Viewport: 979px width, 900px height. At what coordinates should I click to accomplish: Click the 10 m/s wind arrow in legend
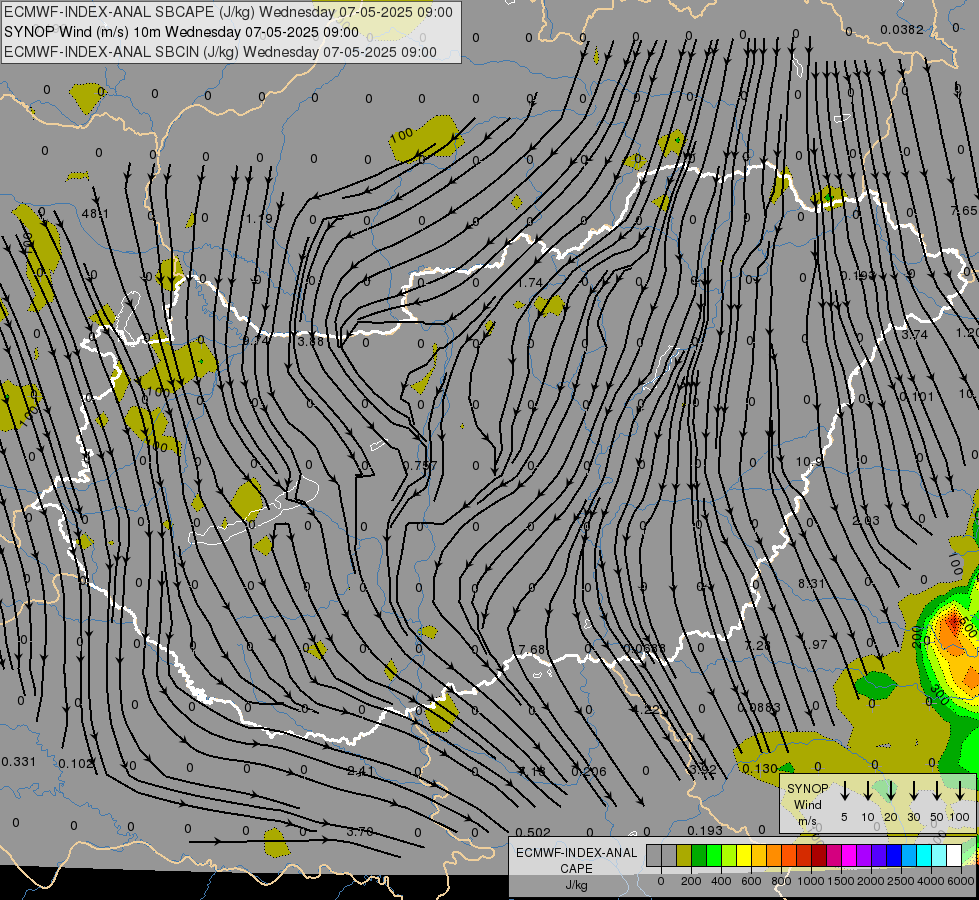[868, 791]
